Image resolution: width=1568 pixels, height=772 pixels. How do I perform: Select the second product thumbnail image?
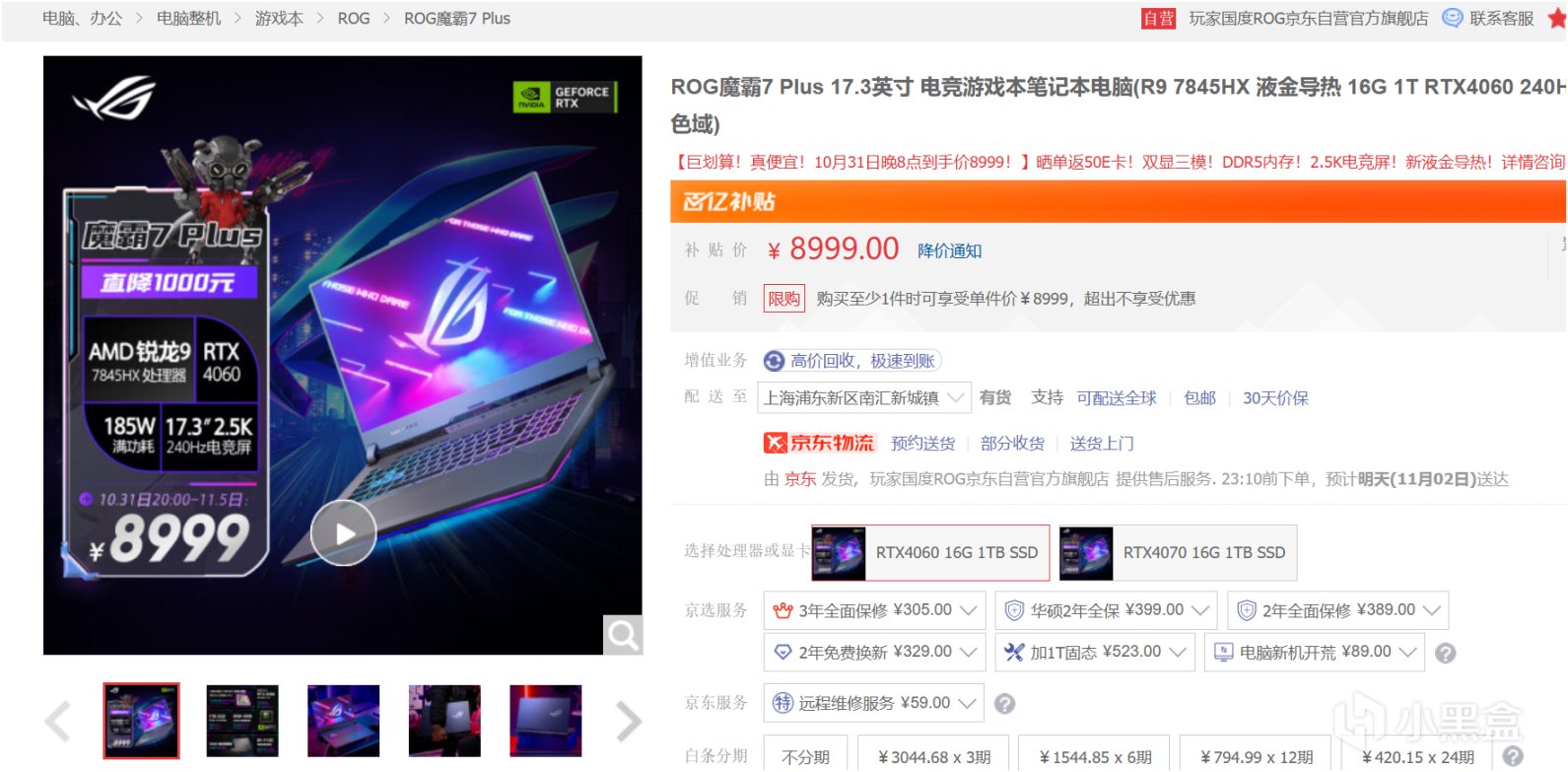242,721
